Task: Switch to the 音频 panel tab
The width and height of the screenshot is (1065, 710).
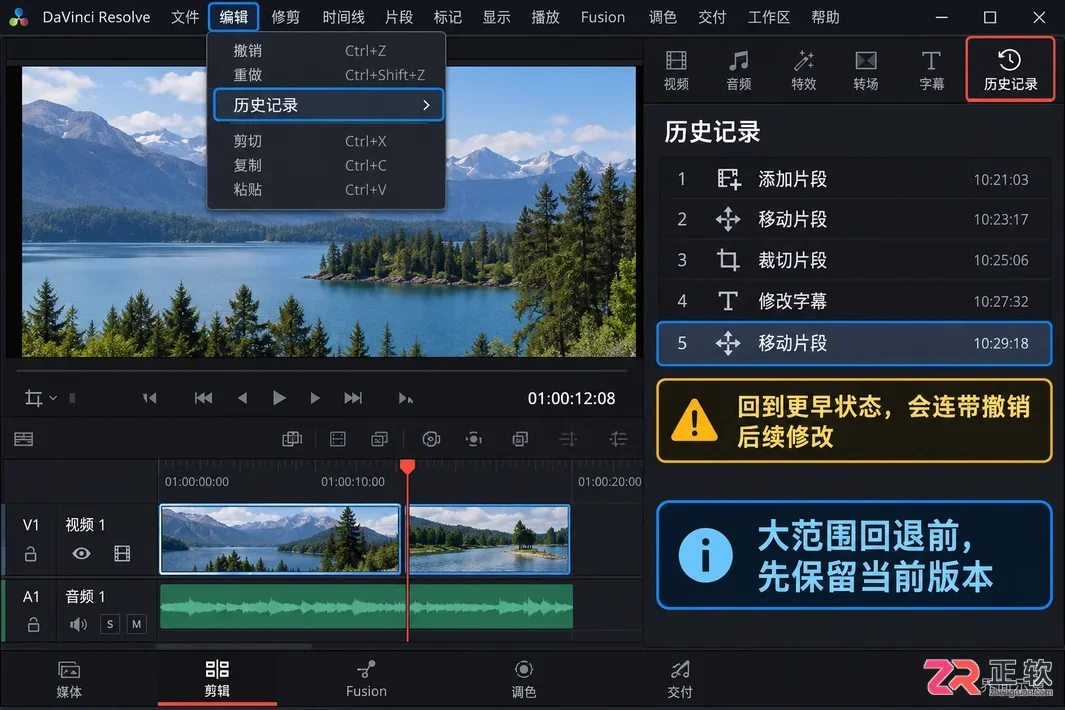Action: 738,70
